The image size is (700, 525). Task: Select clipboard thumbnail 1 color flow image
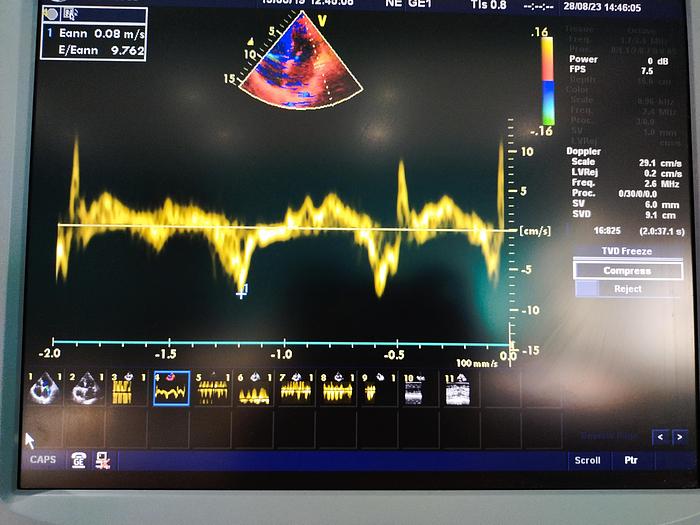click(44, 388)
